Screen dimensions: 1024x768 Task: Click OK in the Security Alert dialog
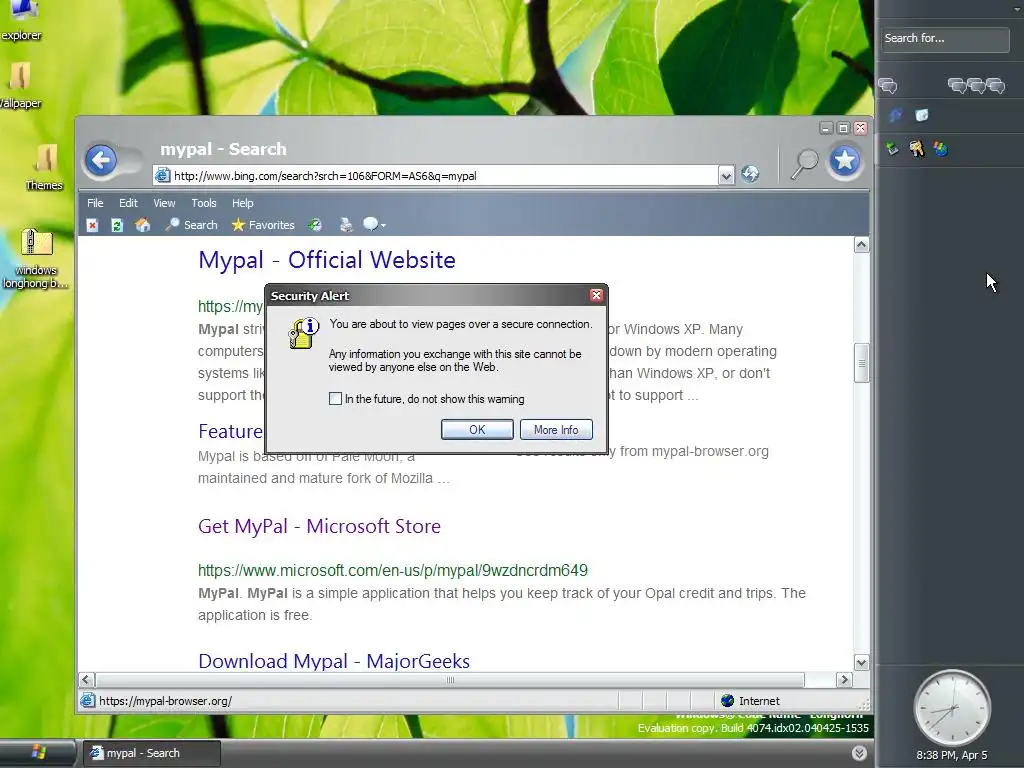click(477, 430)
